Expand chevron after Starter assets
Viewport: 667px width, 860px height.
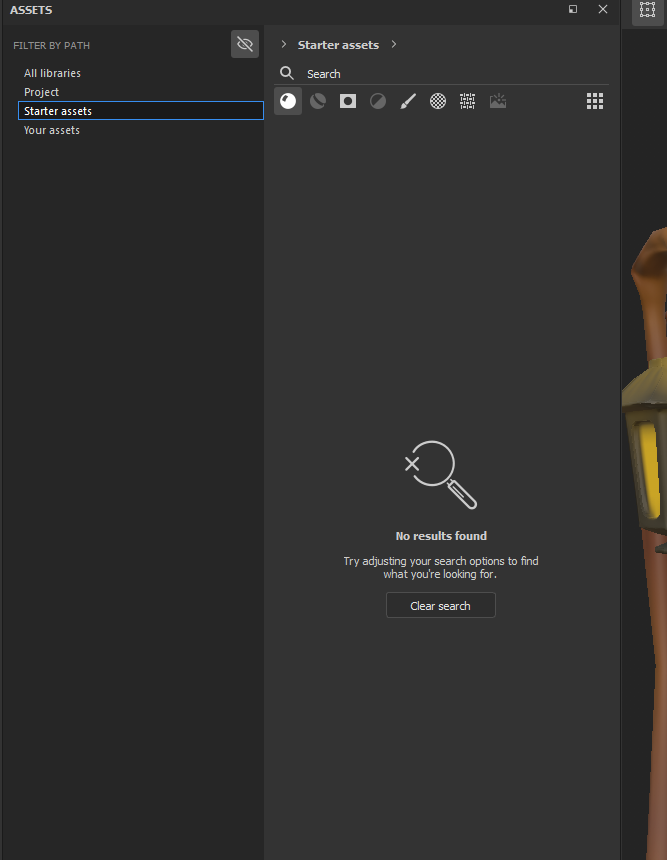394,45
